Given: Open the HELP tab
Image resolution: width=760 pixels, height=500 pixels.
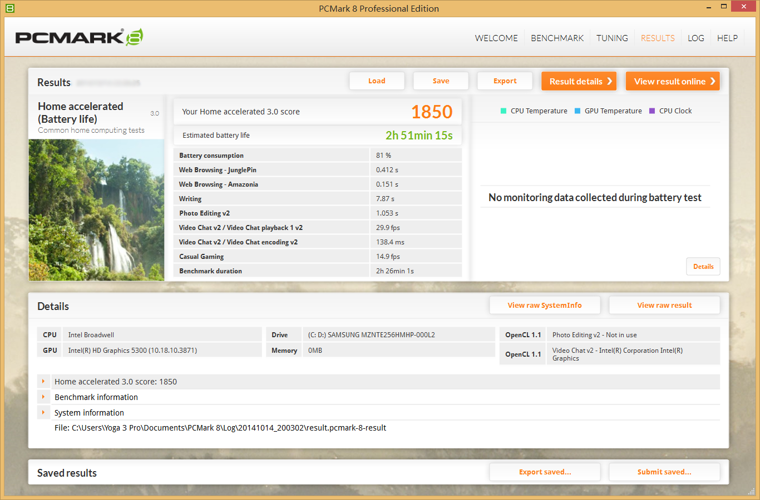Looking at the screenshot, I should tap(727, 38).
